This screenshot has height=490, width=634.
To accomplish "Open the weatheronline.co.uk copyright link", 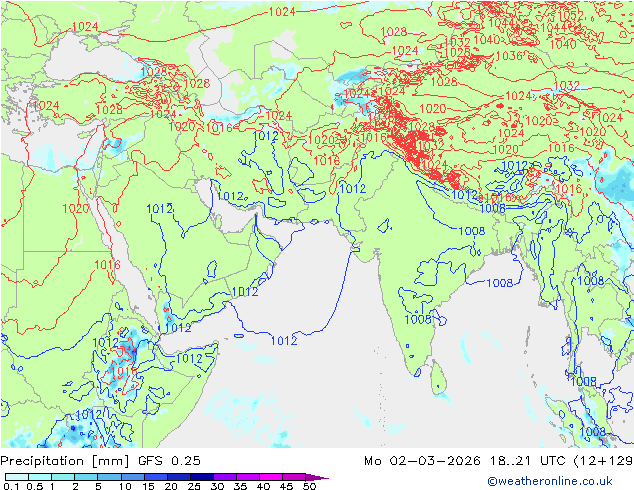I will pos(549,481).
